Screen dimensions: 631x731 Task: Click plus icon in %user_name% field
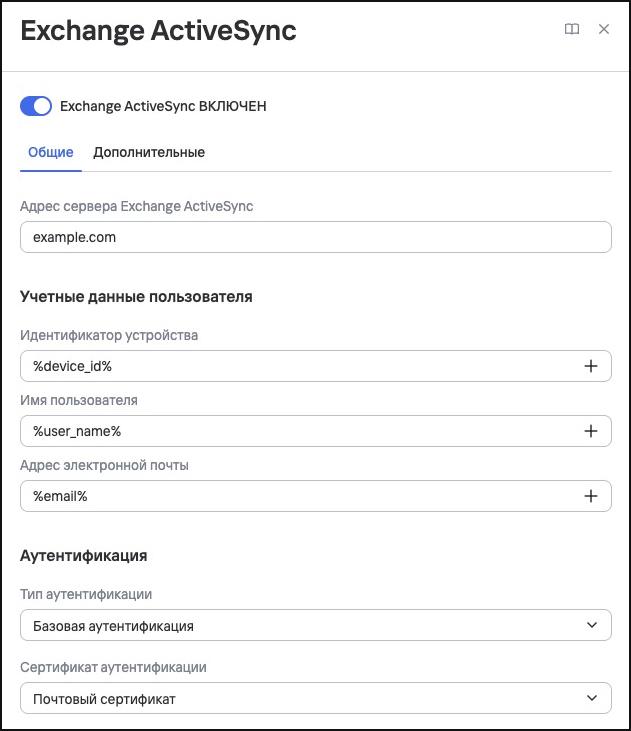click(591, 431)
